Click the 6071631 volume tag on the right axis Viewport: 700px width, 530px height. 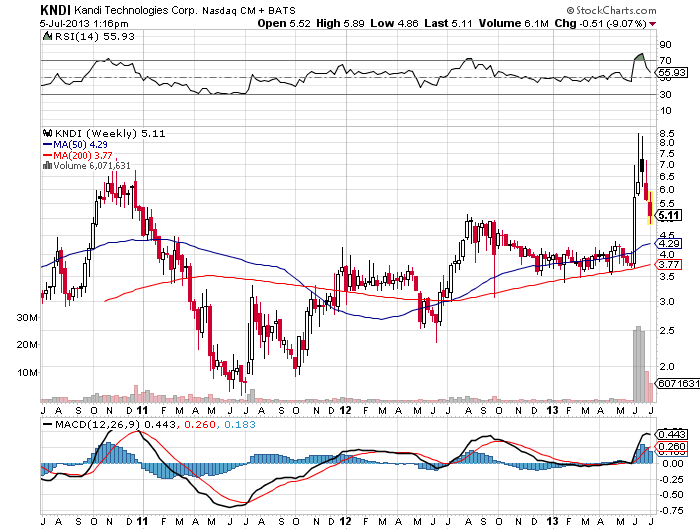point(677,383)
